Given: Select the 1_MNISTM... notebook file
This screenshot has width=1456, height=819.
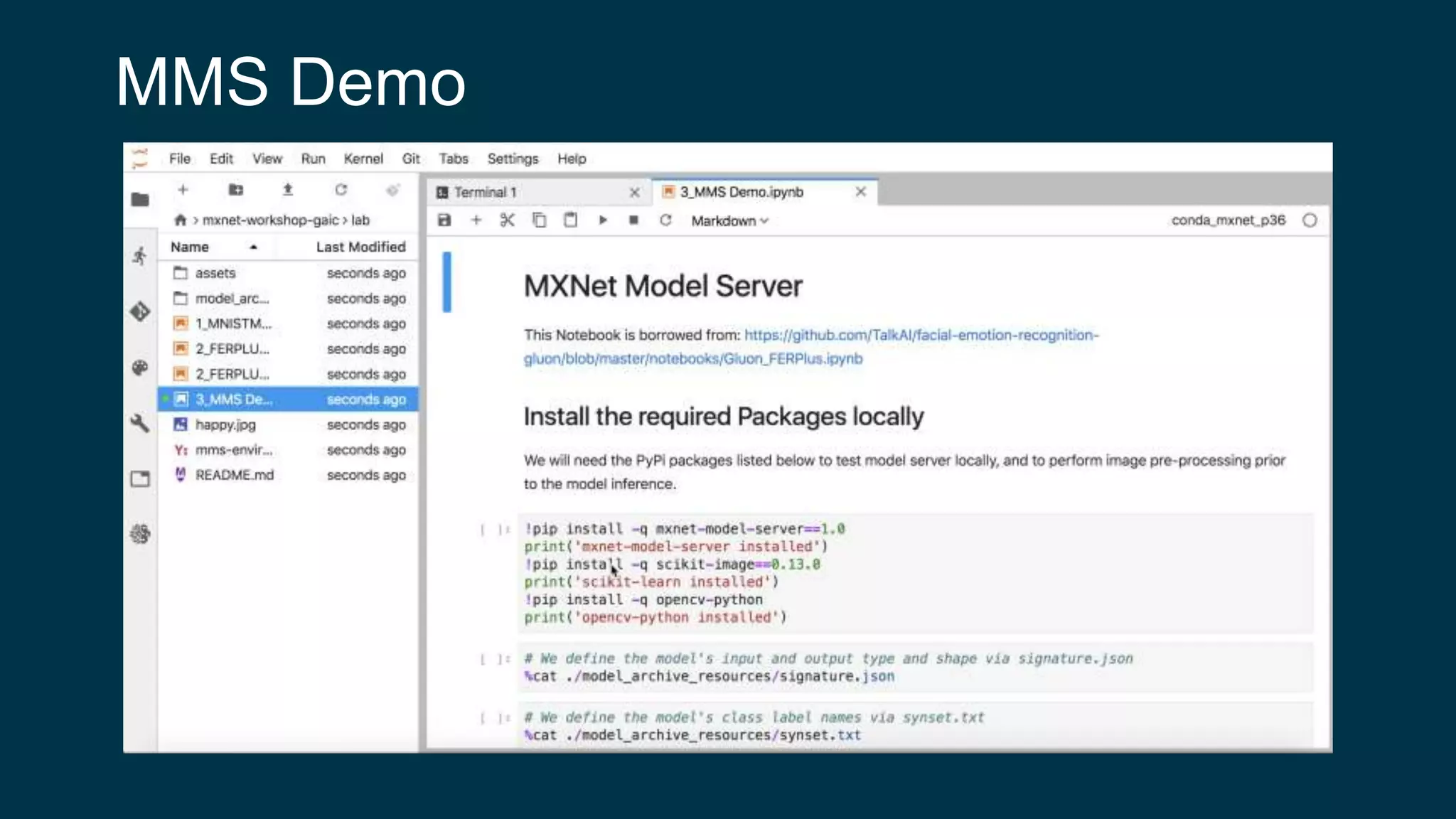Looking at the screenshot, I should (x=289, y=323).
